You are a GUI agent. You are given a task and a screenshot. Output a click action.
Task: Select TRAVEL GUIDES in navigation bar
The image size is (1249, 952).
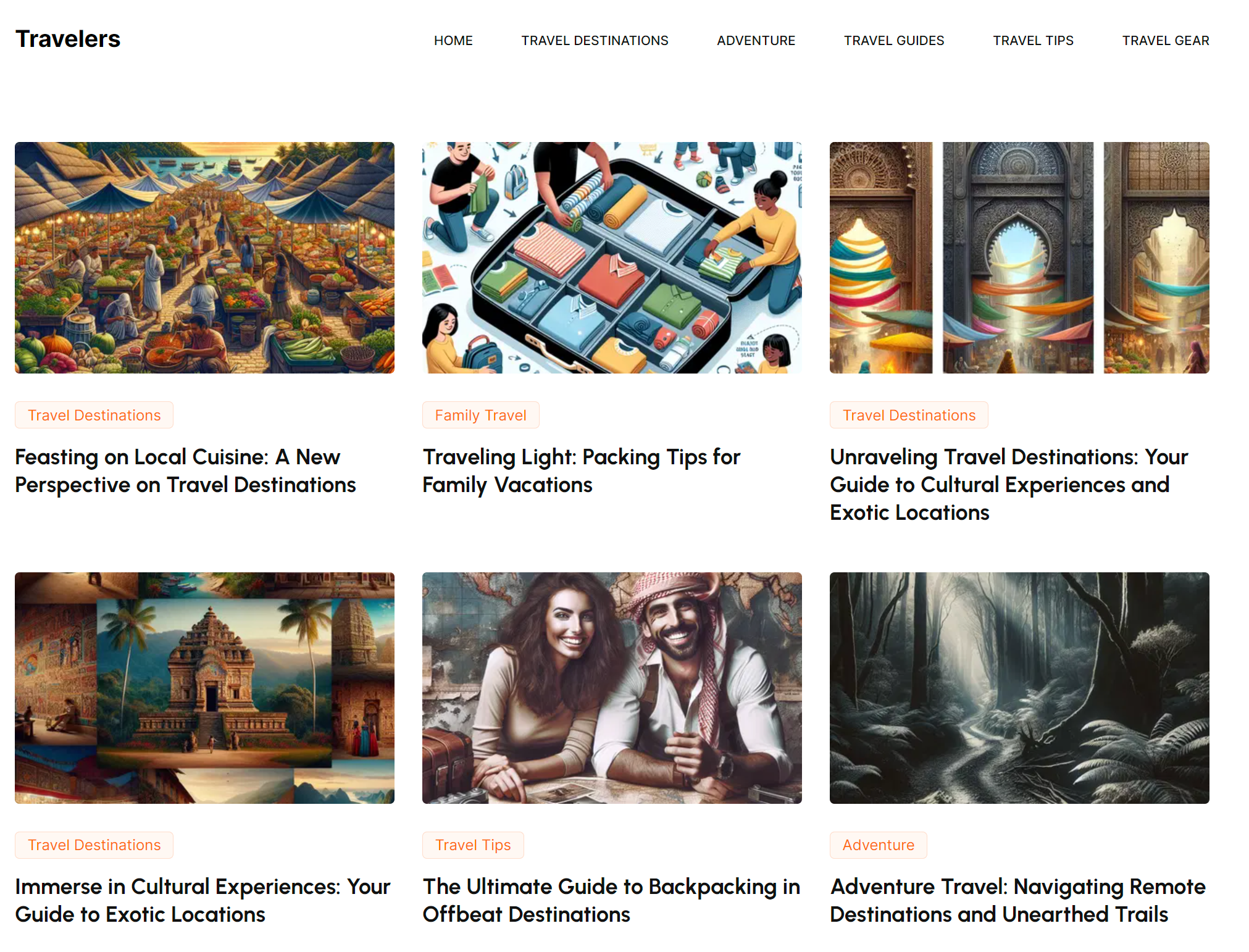click(894, 41)
